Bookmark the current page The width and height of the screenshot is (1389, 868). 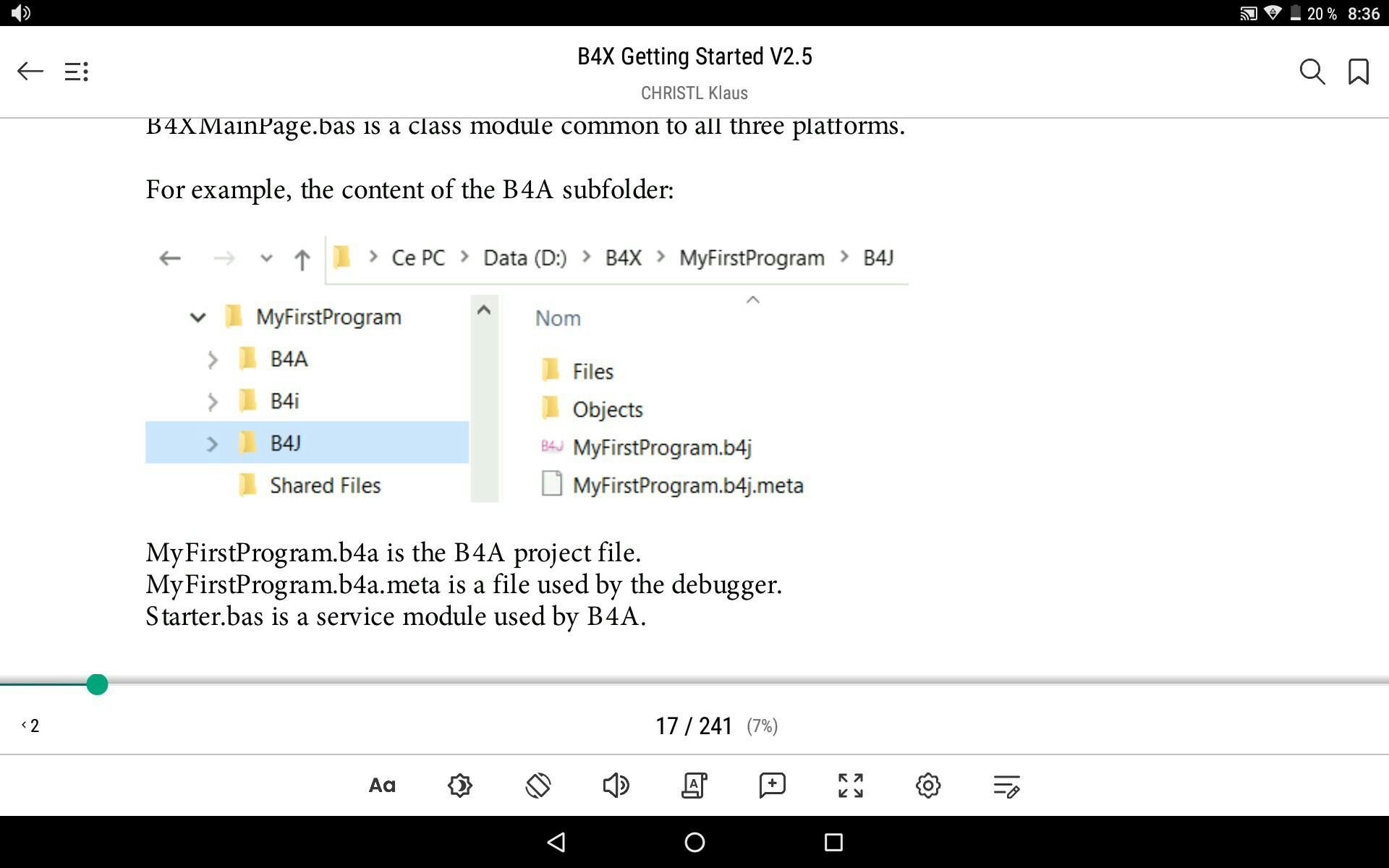[x=1359, y=71]
